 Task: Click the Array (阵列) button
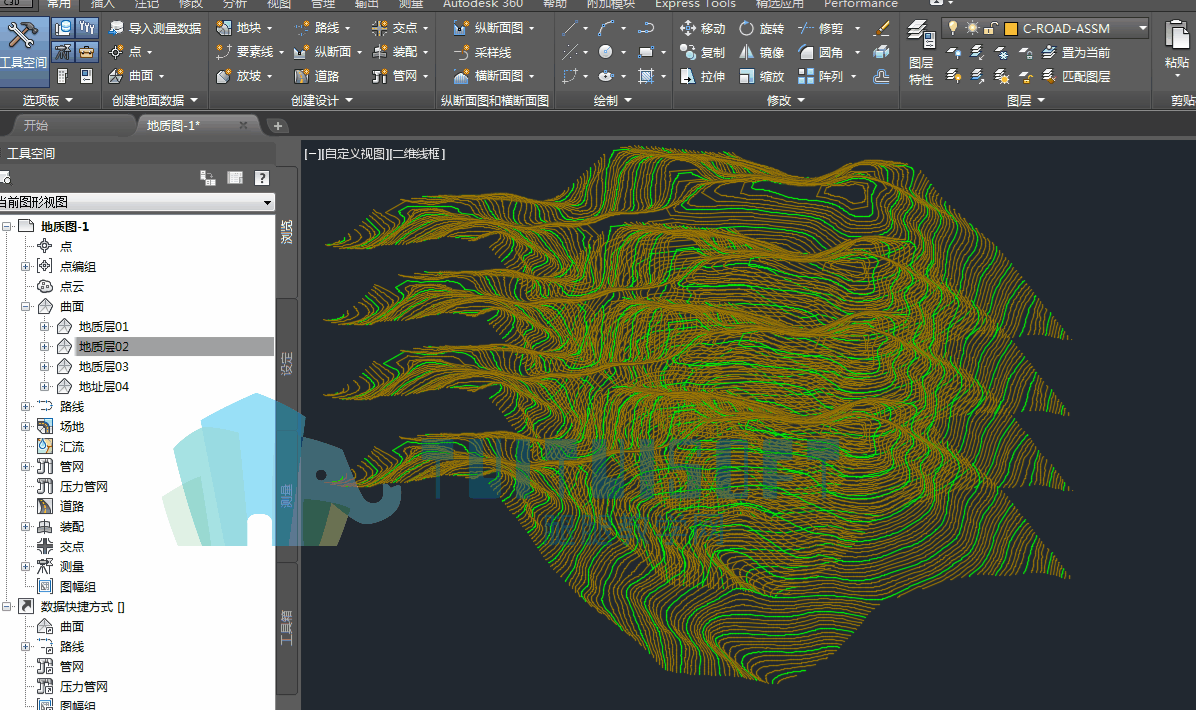pyautogui.click(x=821, y=75)
